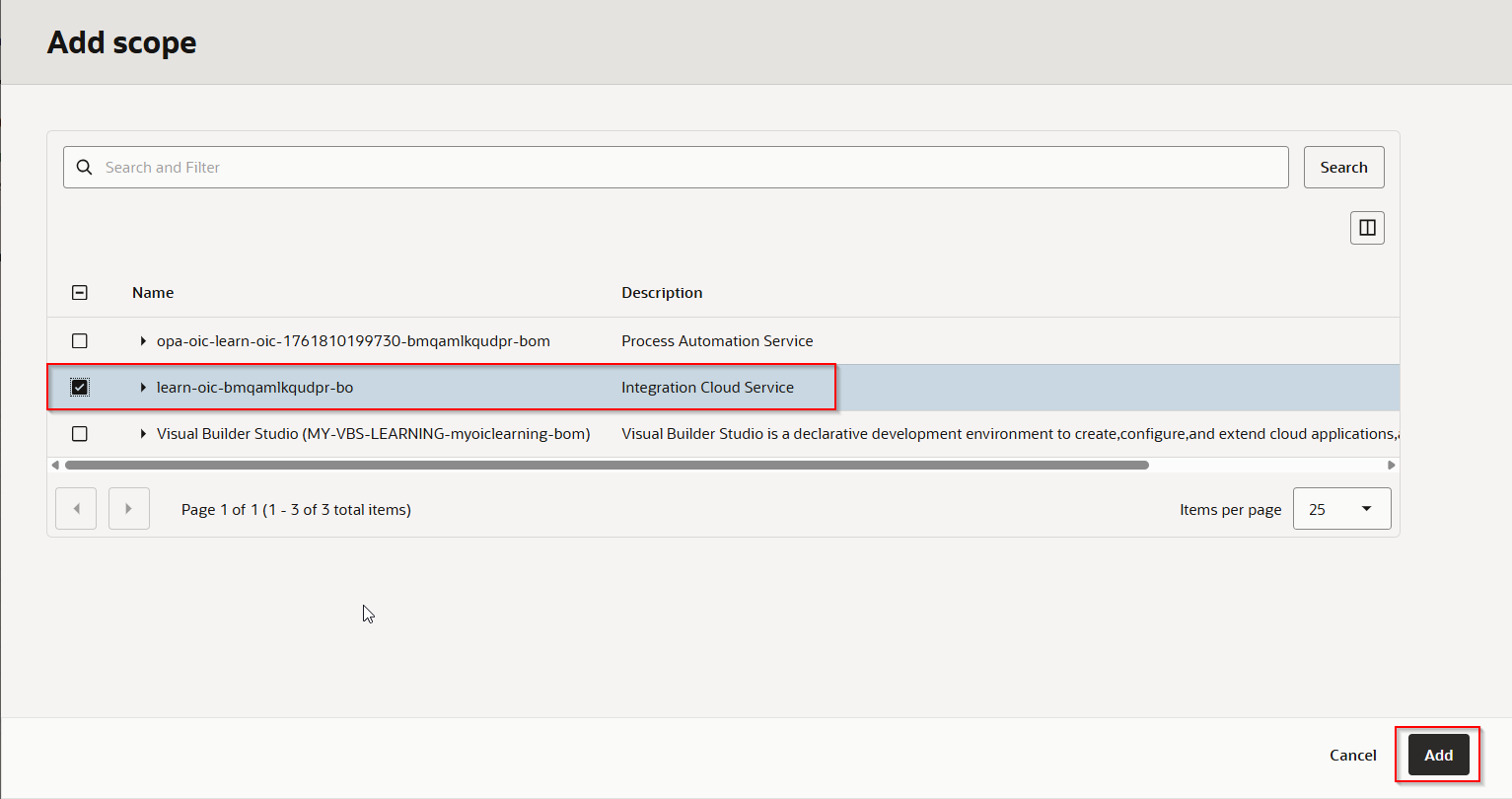Screen dimensions: 1512x799
Task: Go to previous page arrow
Action: 76,509
